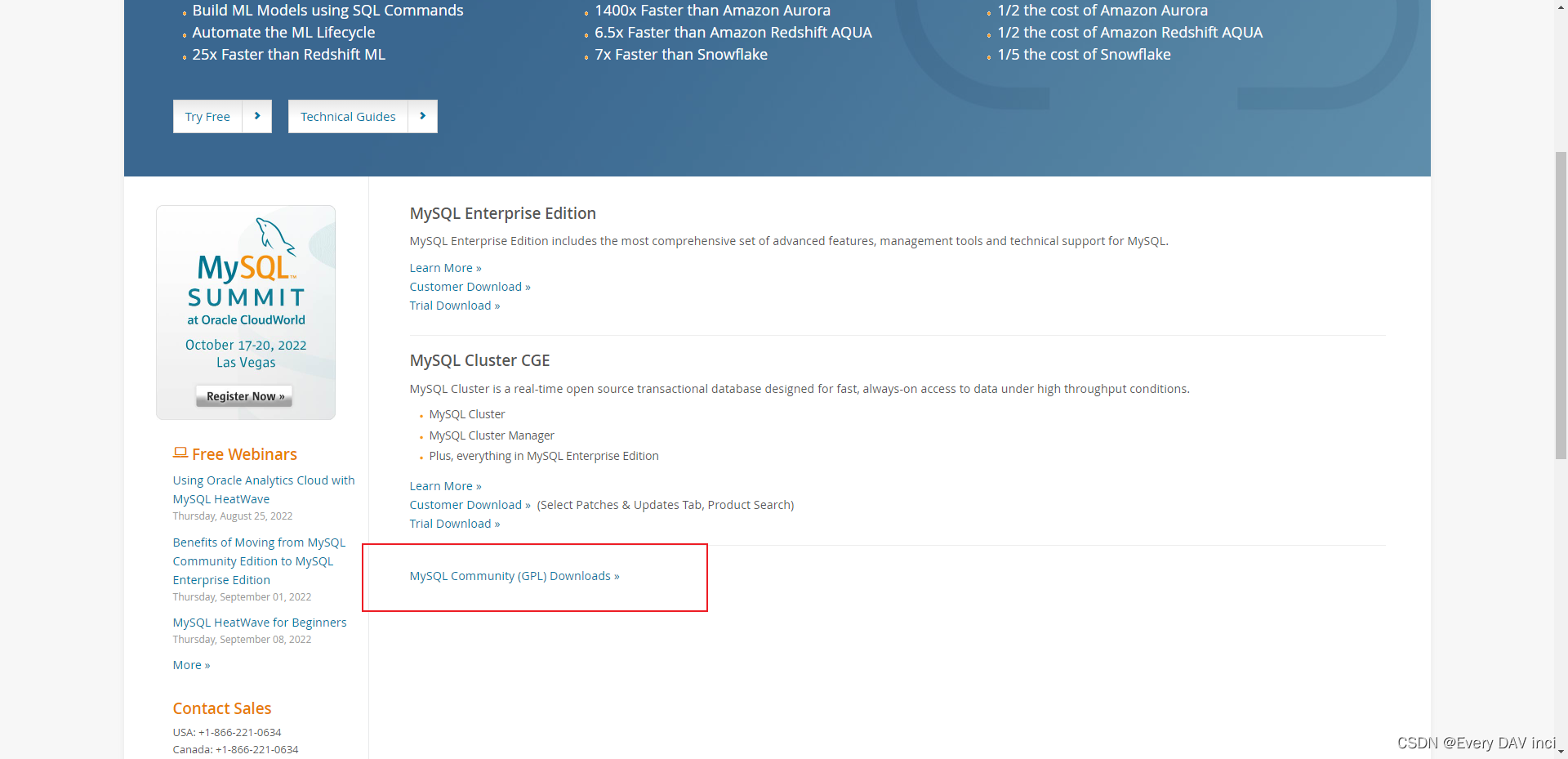Screen dimensions: 1568x759
Task: Open Using Oracle Analytics Cloud with MySQL HeatWave webinar
Action: [x=264, y=489]
